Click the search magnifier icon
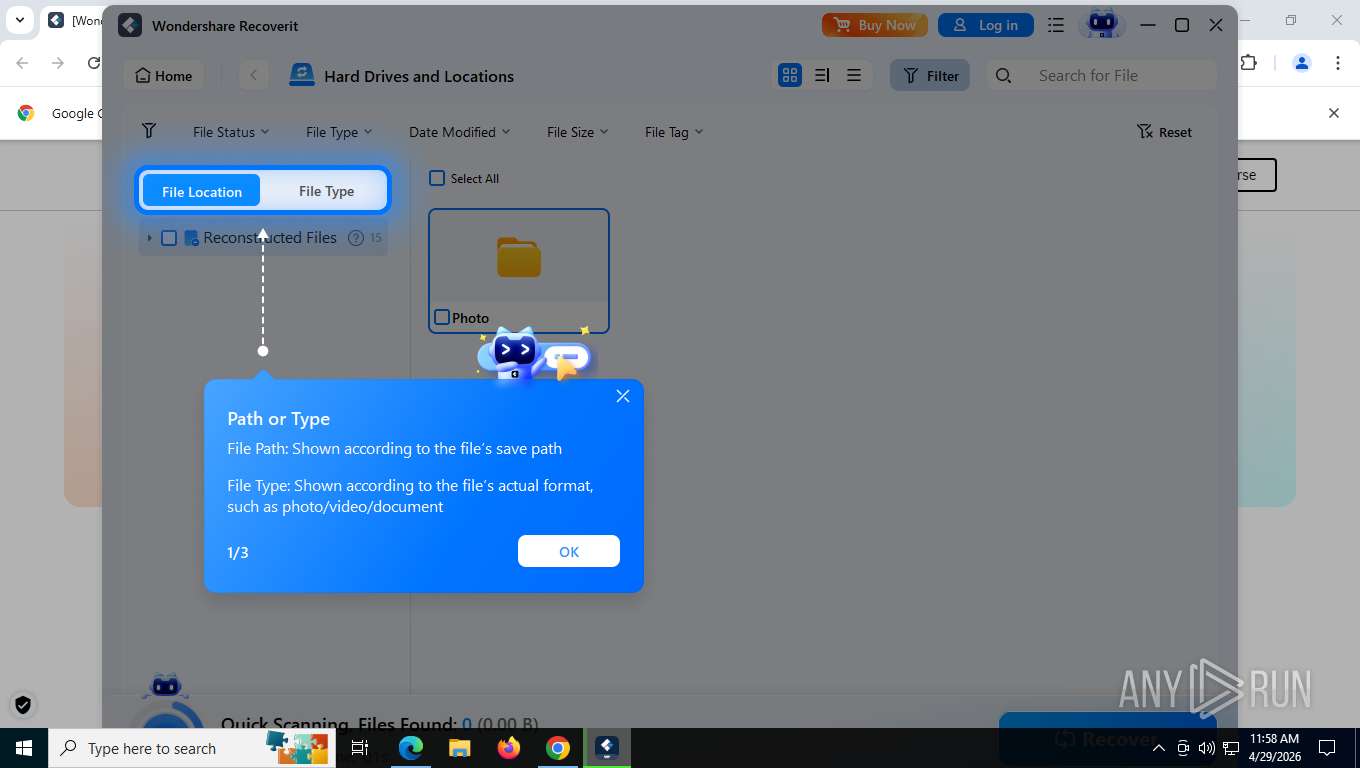The image size is (1360, 768). pos(1004,75)
